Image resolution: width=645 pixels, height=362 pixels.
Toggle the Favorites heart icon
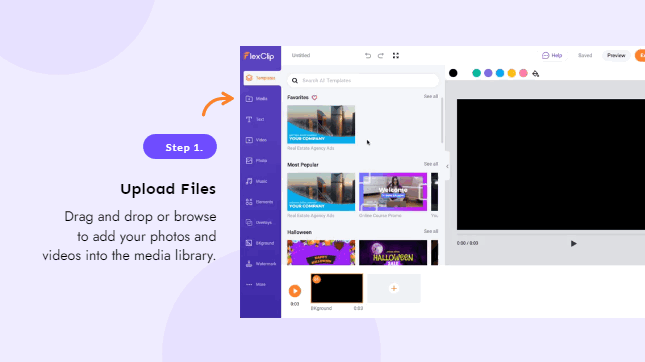pos(314,97)
